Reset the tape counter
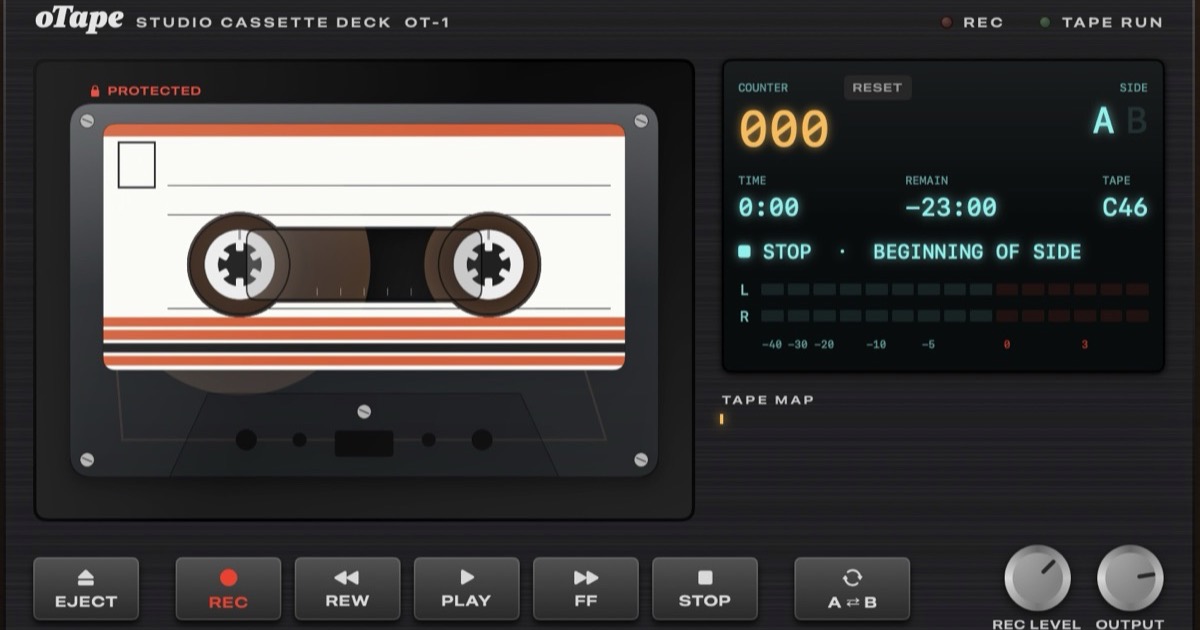Viewport: 1200px width, 630px height. click(877, 88)
